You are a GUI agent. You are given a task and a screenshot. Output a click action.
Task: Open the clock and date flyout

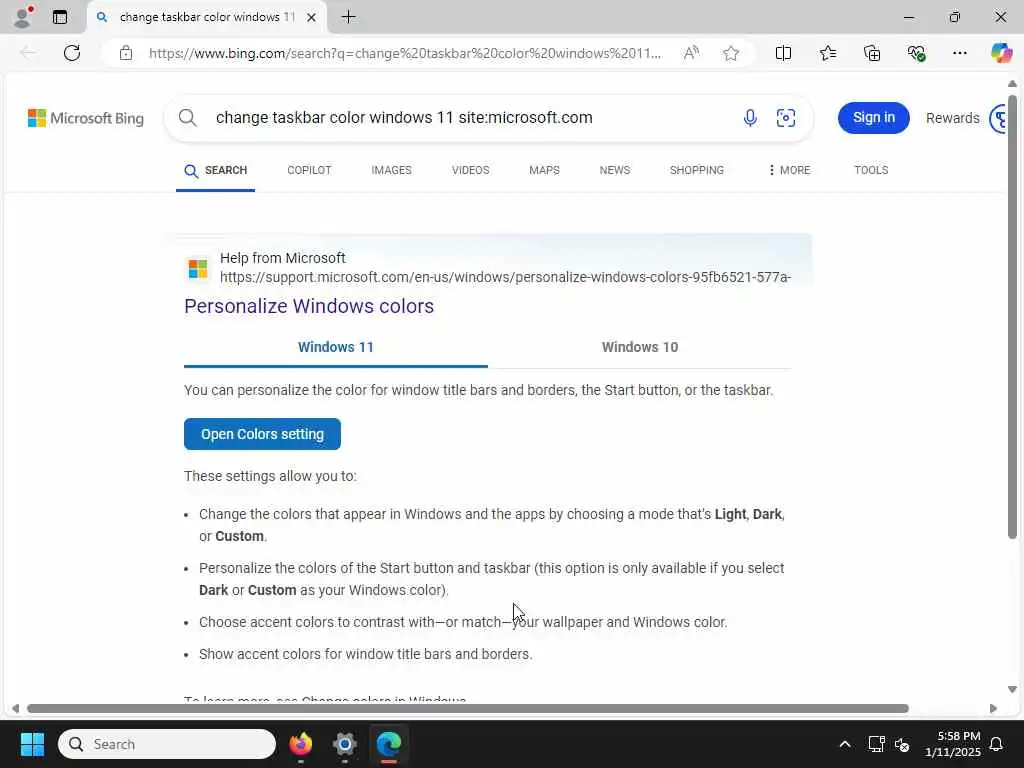coord(953,744)
